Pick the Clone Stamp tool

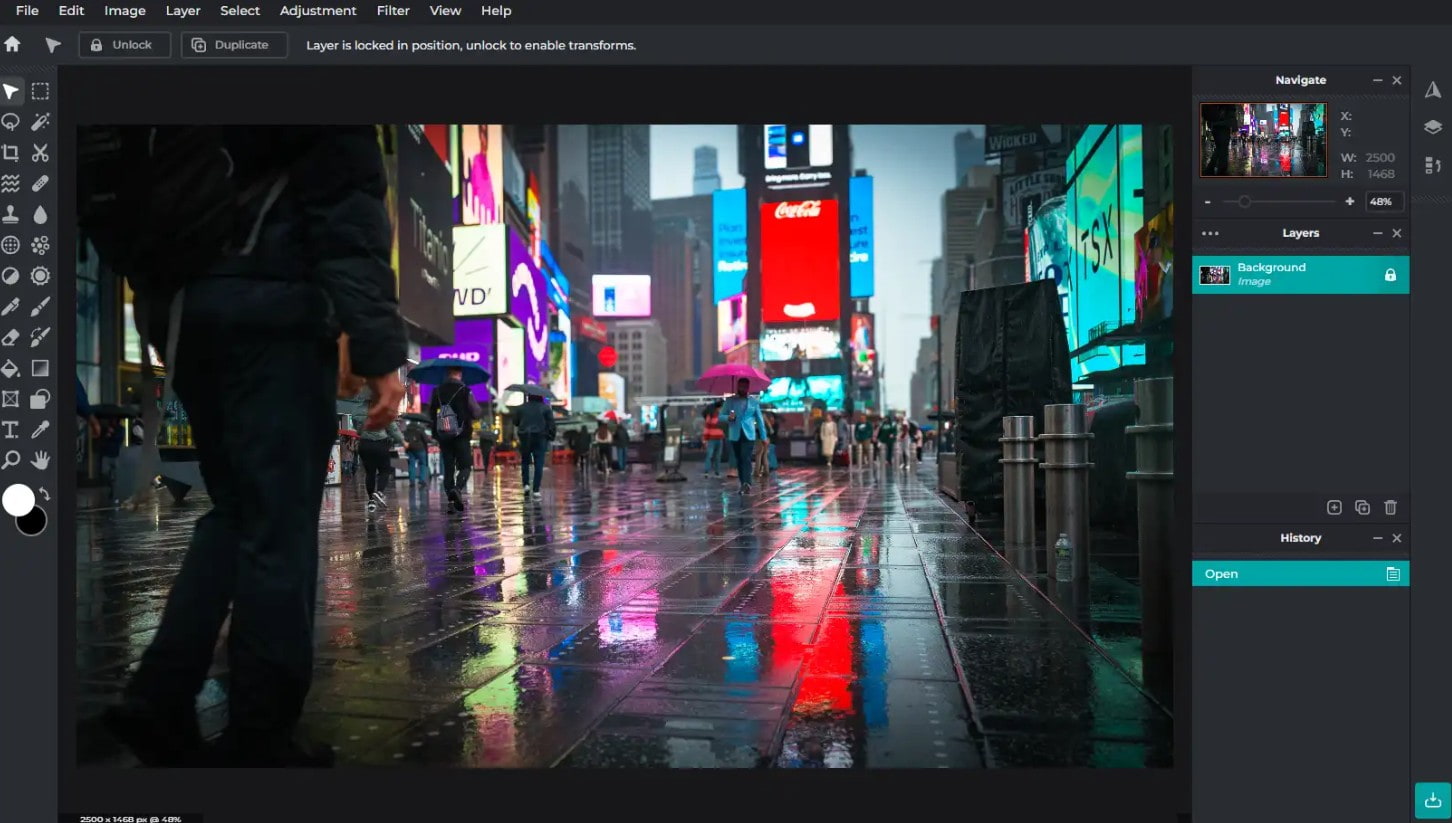click(x=10, y=215)
